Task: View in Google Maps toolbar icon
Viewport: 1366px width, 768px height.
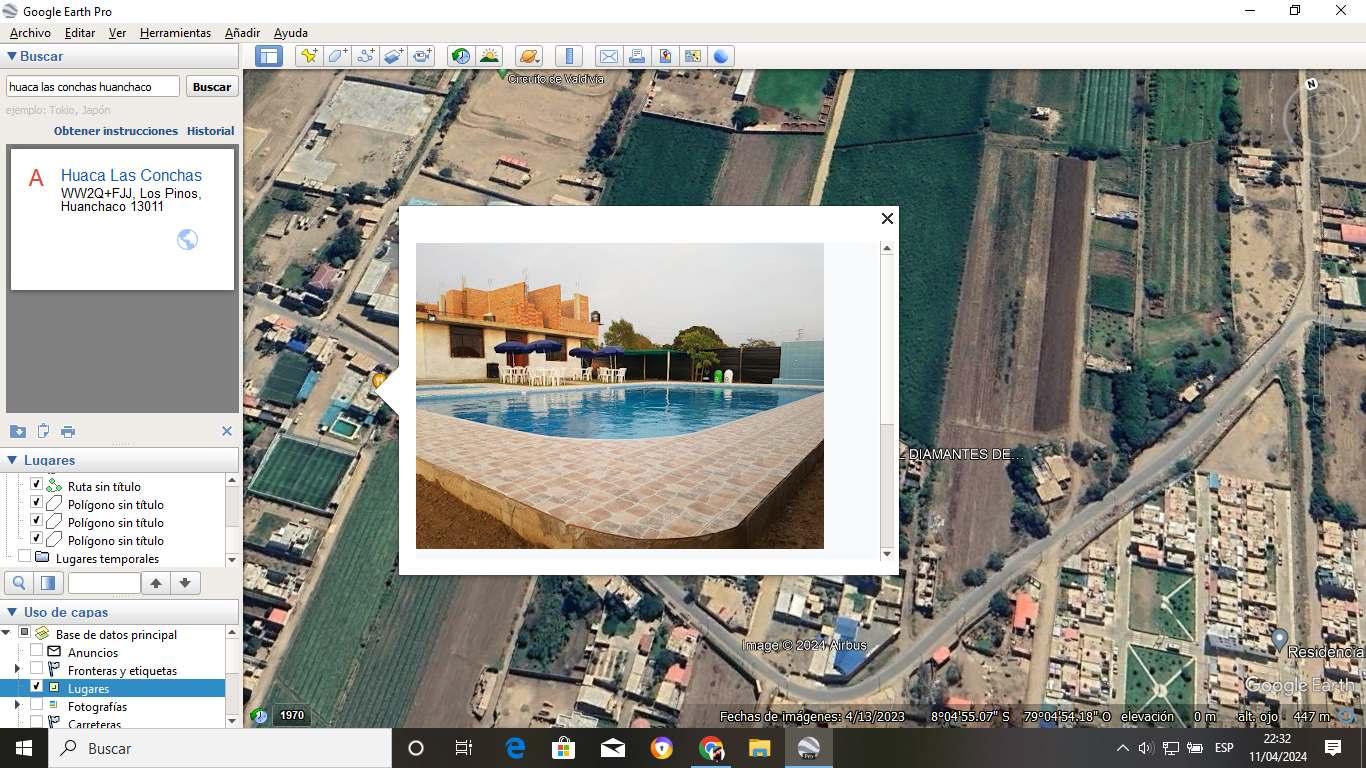Action: pyautogui.click(x=692, y=56)
